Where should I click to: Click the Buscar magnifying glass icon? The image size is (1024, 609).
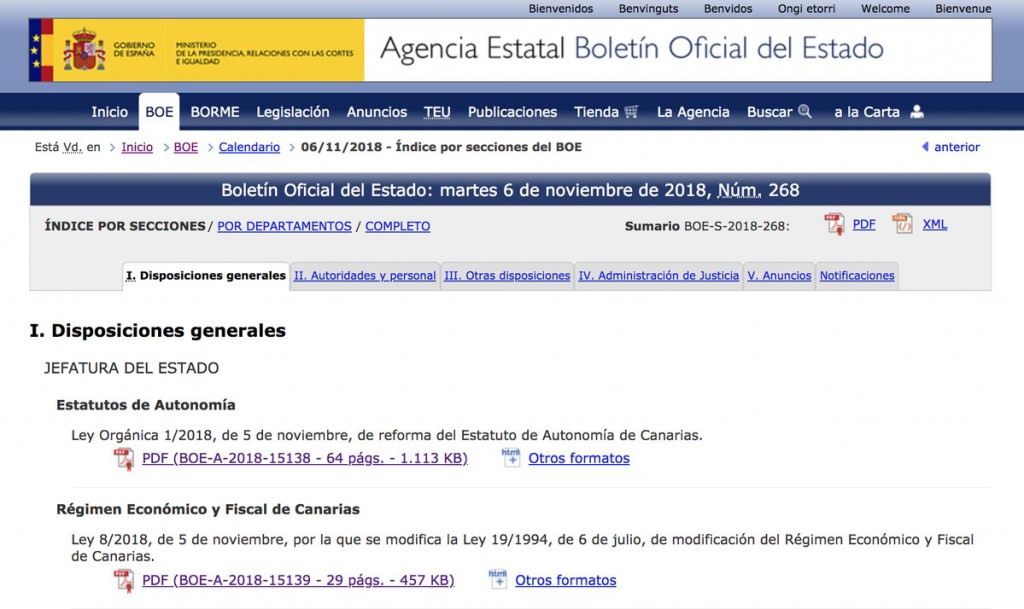coord(805,111)
